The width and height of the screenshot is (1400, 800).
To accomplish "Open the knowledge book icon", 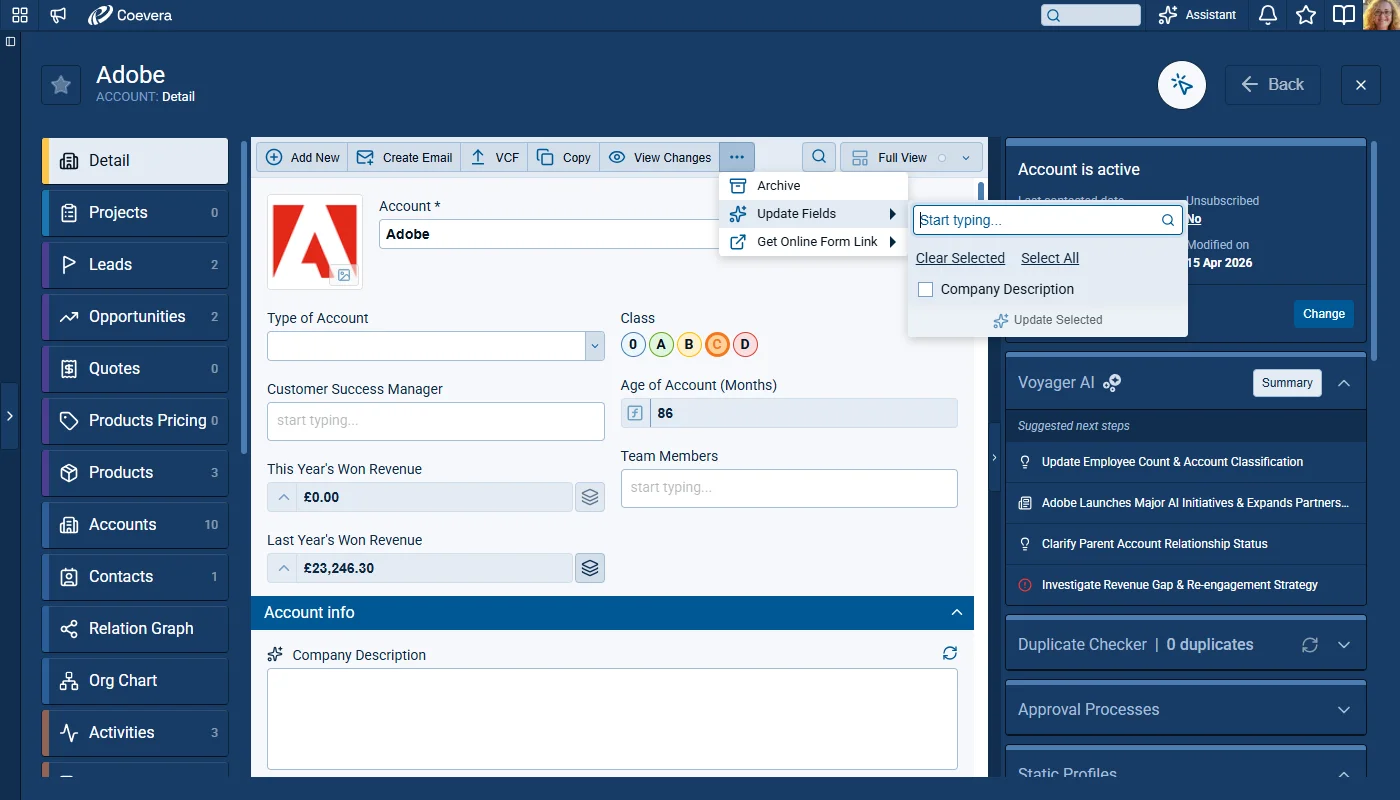I will click(1344, 15).
